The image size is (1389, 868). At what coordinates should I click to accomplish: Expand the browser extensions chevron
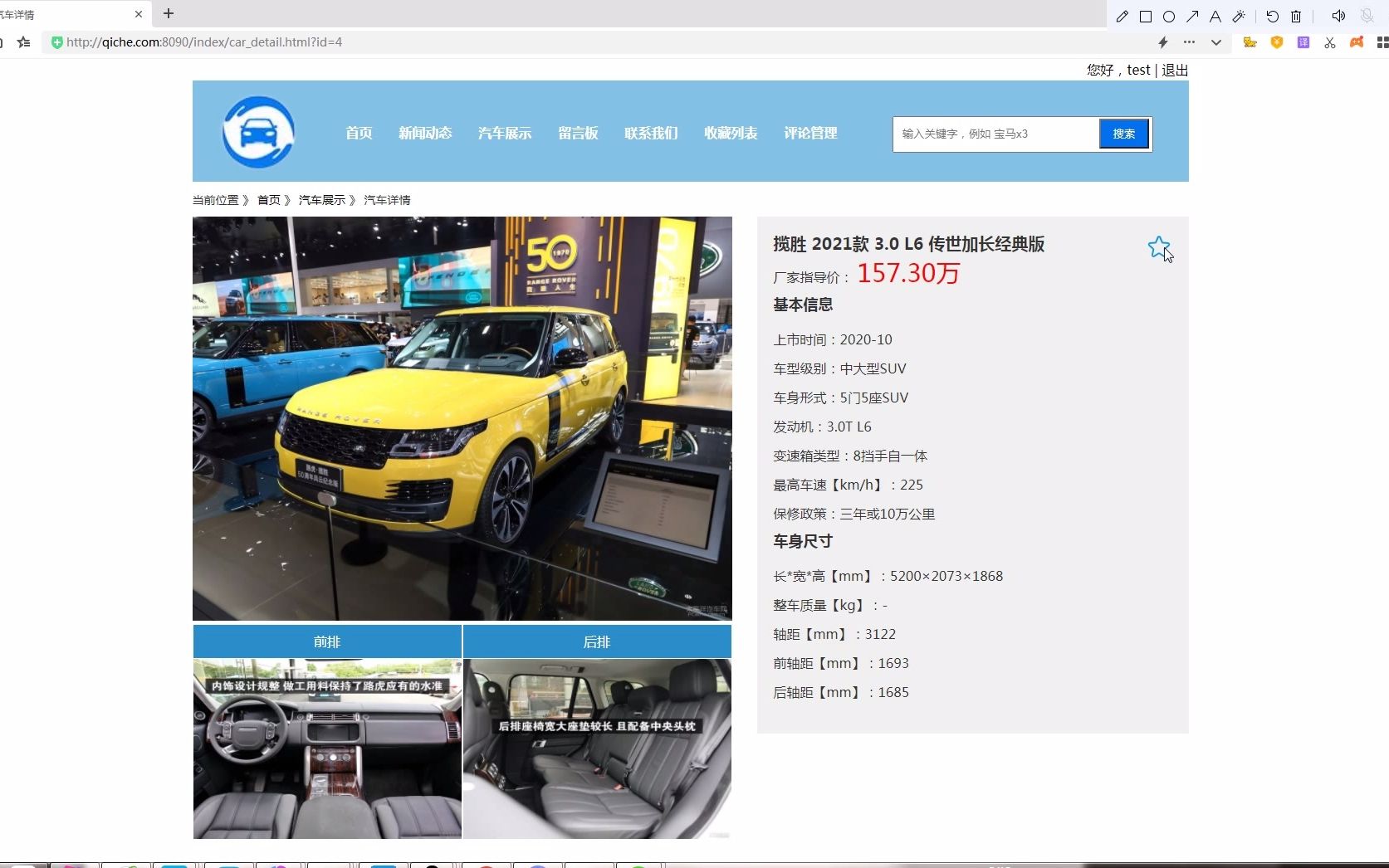(x=1215, y=42)
